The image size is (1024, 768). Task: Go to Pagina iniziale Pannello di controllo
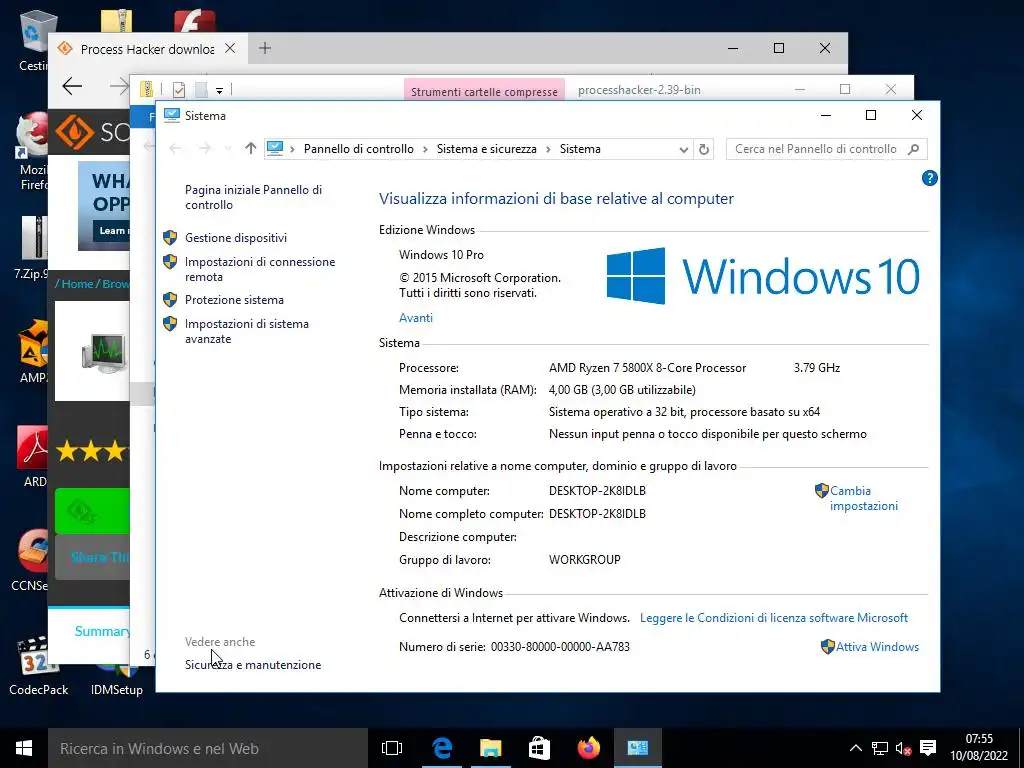[x=253, y=197]
